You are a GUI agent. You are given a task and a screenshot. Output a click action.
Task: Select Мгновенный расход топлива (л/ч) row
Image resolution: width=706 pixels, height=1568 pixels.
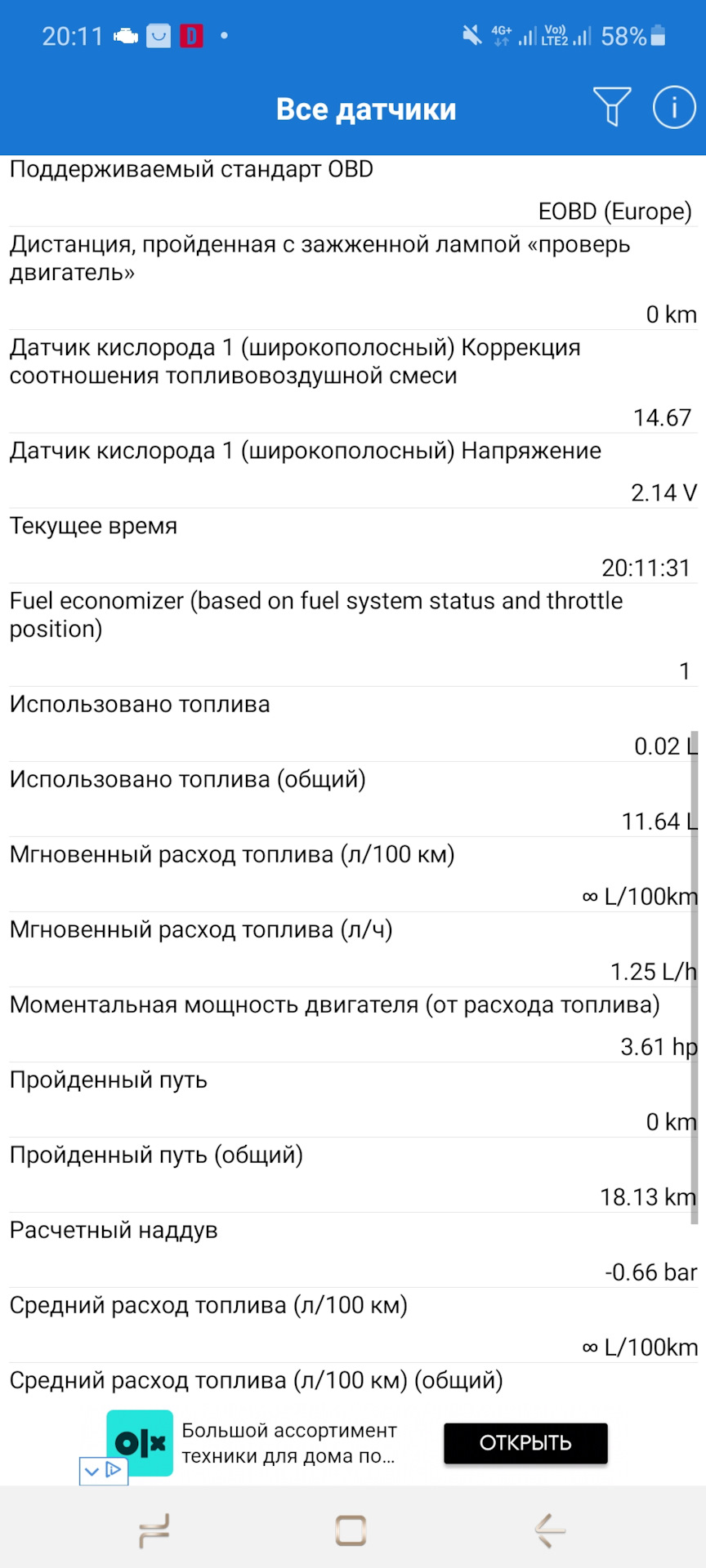[351, 950]
